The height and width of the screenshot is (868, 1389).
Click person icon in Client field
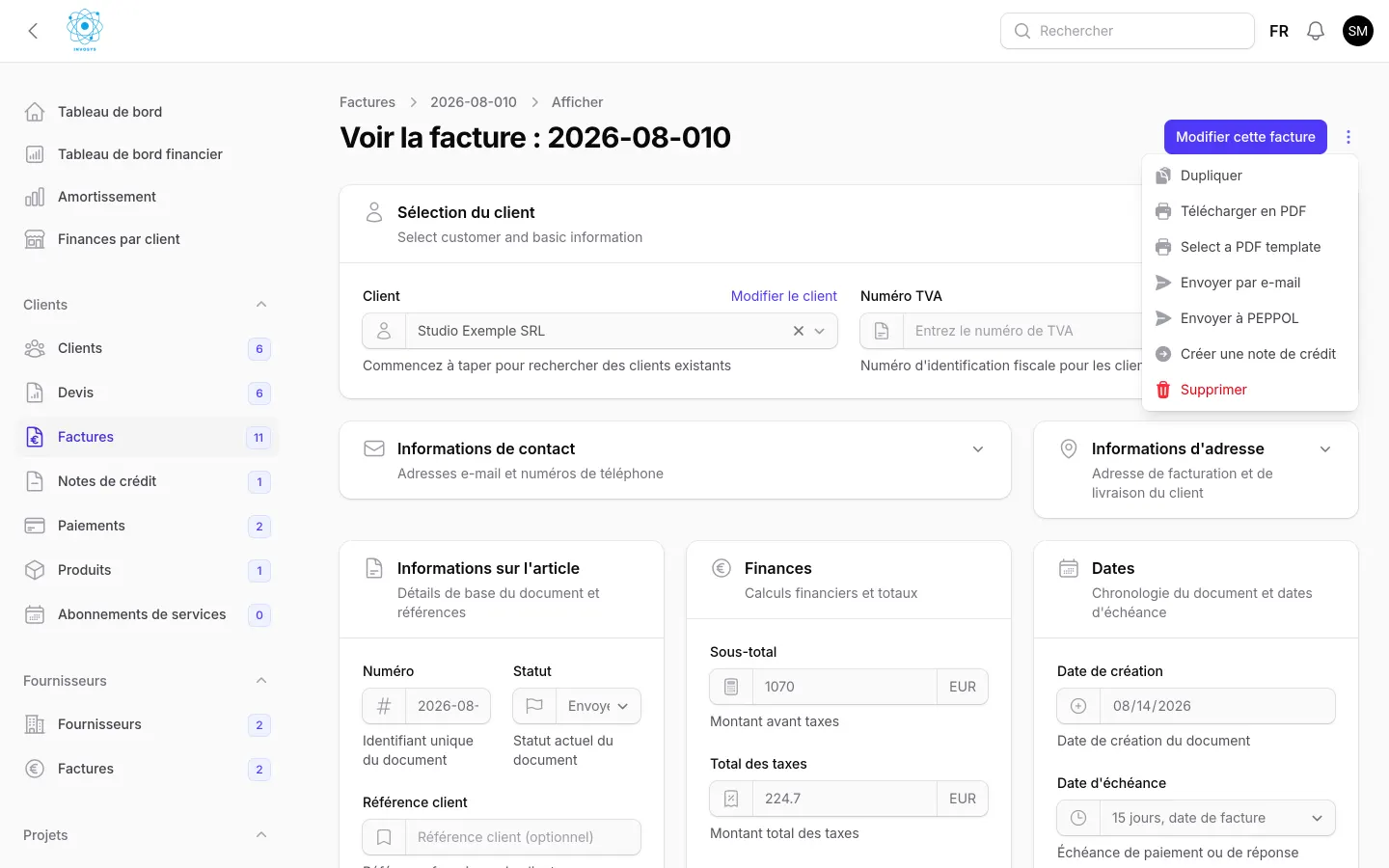(x=384, y=331)
